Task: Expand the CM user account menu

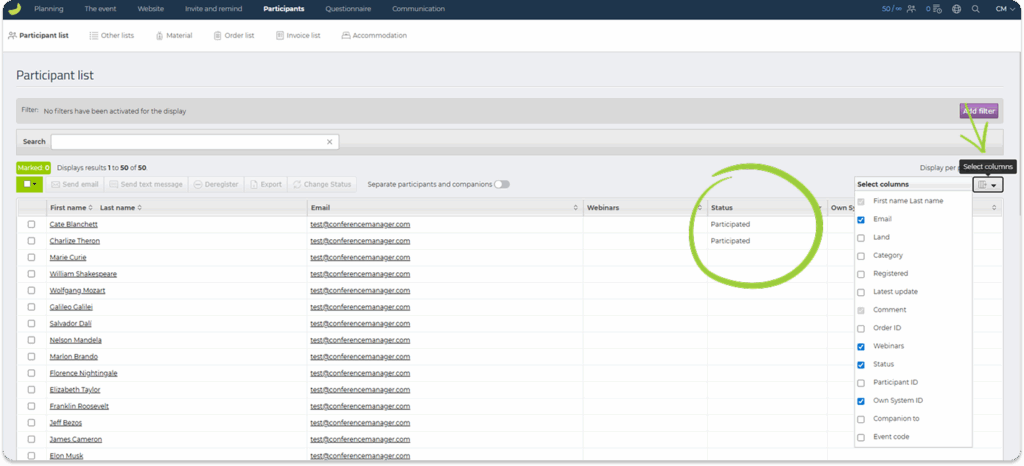Action: 1003,9
